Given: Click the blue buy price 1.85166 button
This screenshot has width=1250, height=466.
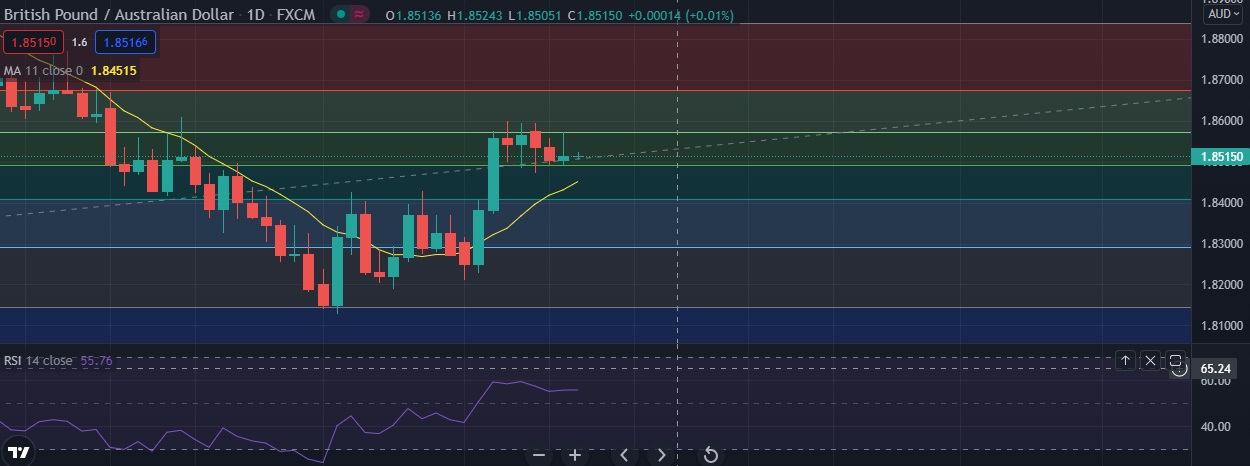Looking at the screenshot, I should [125, 42].
